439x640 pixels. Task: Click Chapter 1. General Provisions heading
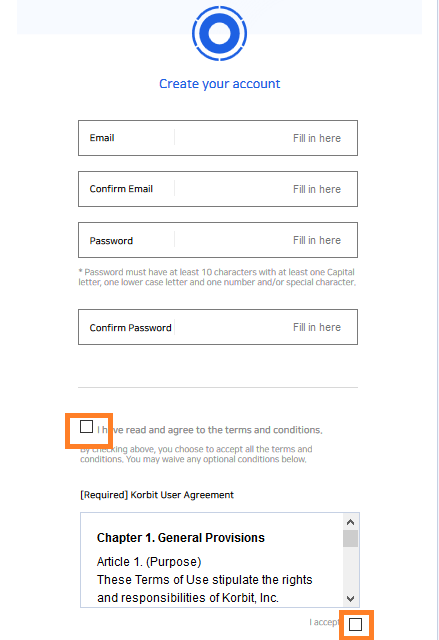181,538
